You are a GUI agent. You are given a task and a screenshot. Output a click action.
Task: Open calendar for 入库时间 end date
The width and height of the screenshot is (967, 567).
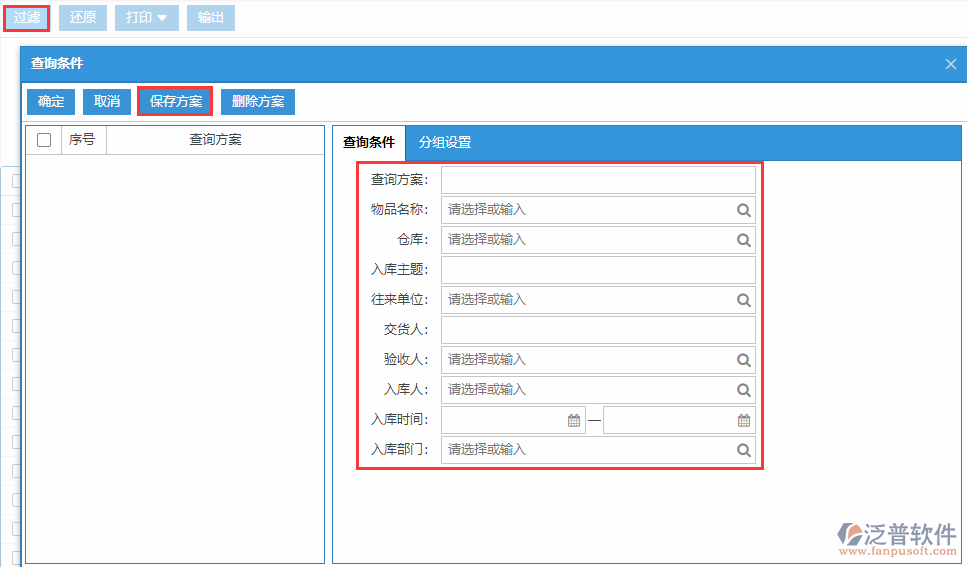tap(744, 420)
